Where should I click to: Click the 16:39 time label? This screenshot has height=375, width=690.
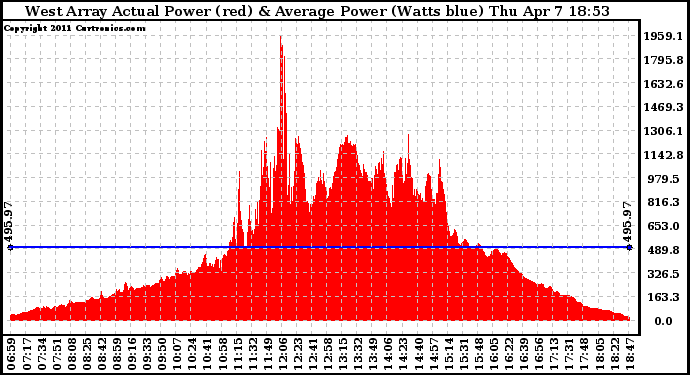pos(524,354)
